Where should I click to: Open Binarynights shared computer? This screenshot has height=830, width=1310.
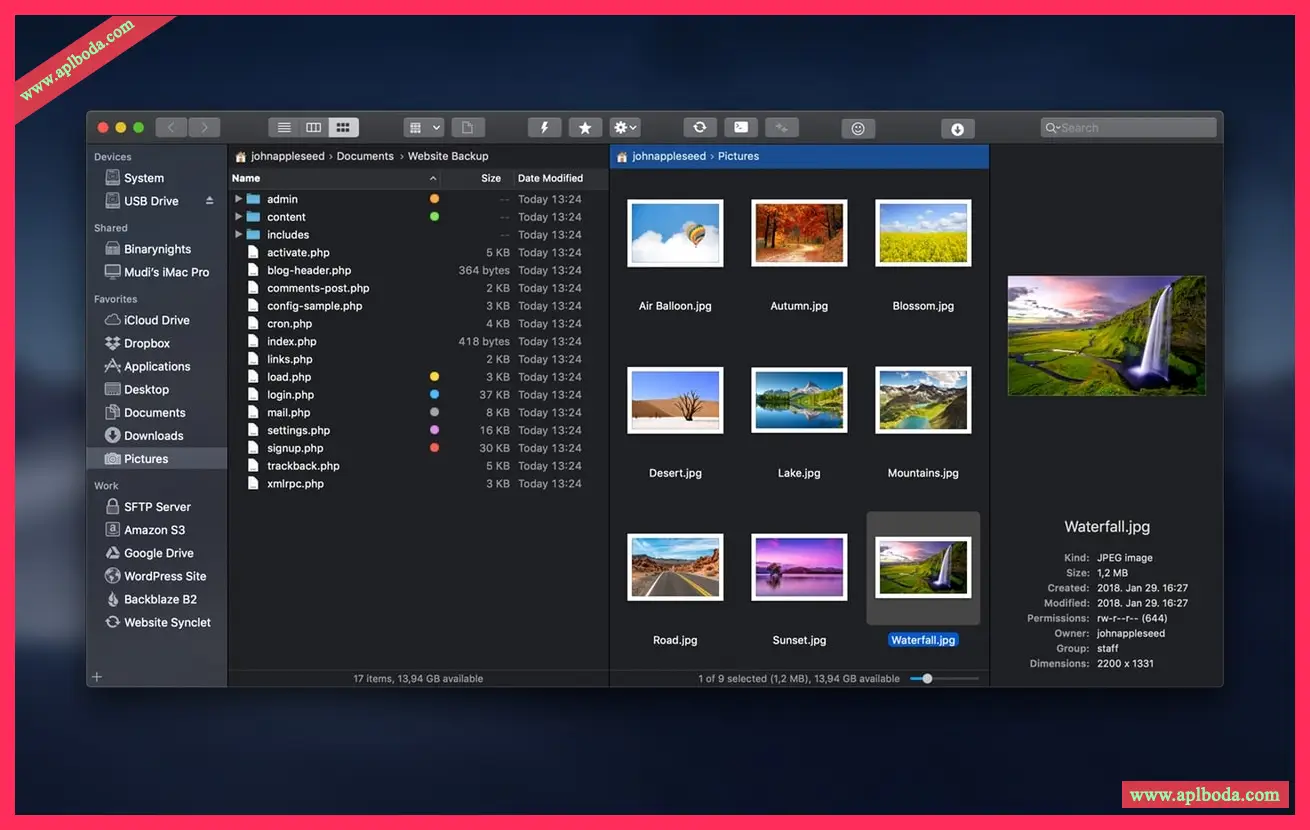pos(157,249)
